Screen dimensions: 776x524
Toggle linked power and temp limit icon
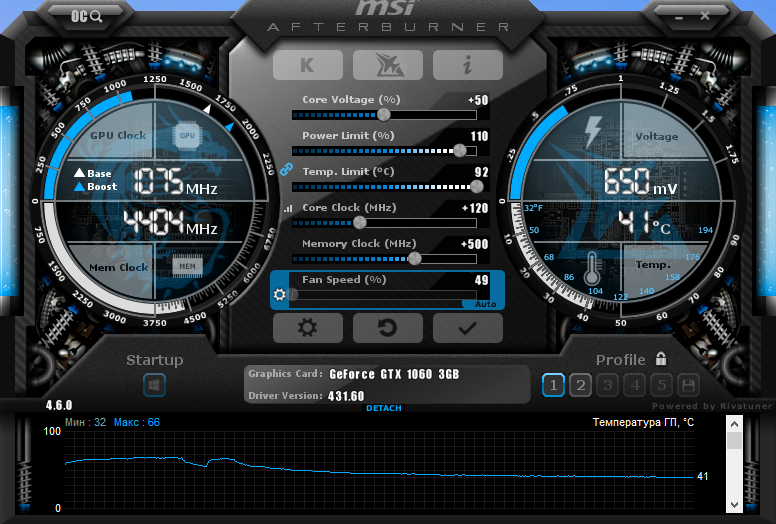coord(286,170)
